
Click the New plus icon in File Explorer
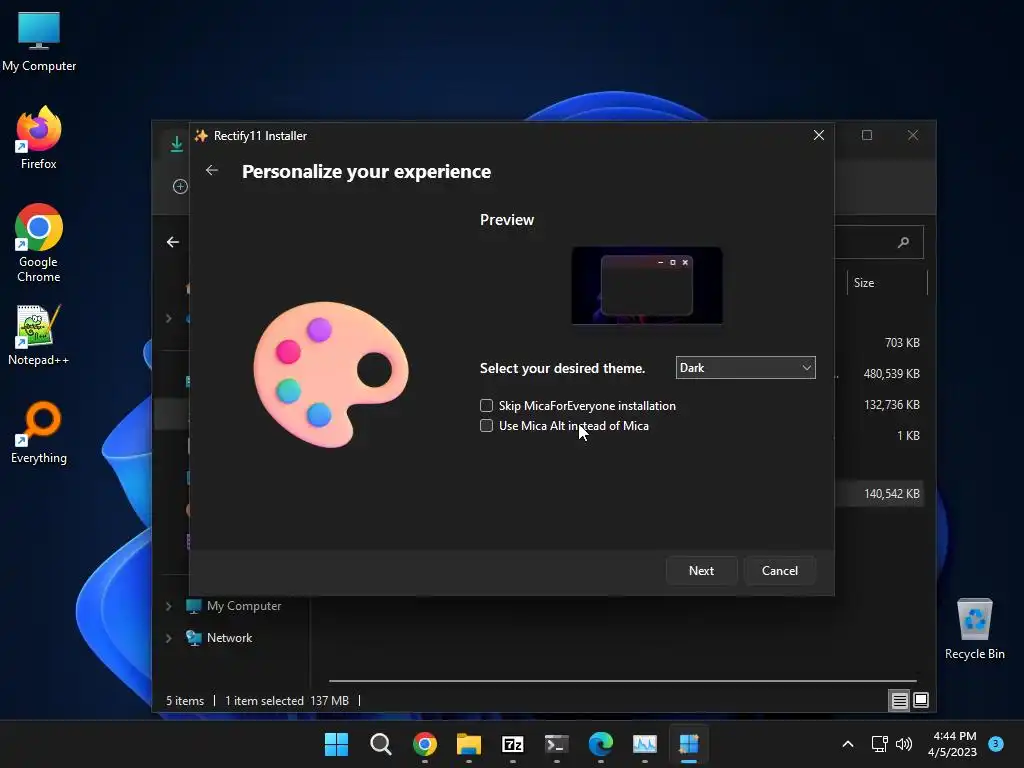[180, 186]
